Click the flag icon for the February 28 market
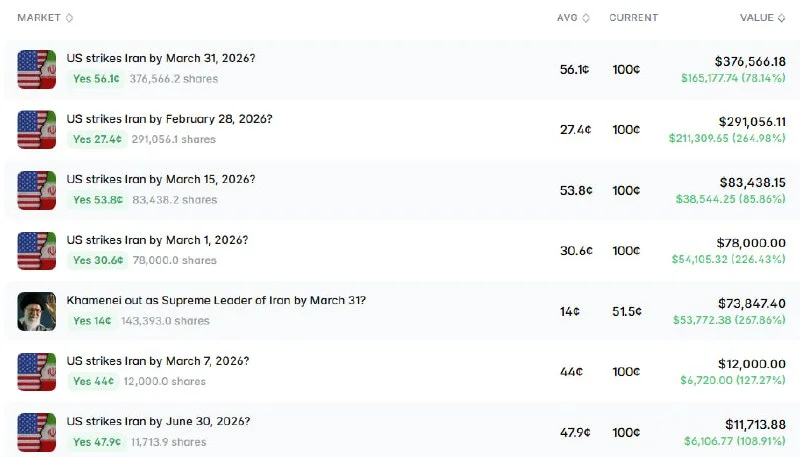The image size is (800, 457). coord(36,130)
